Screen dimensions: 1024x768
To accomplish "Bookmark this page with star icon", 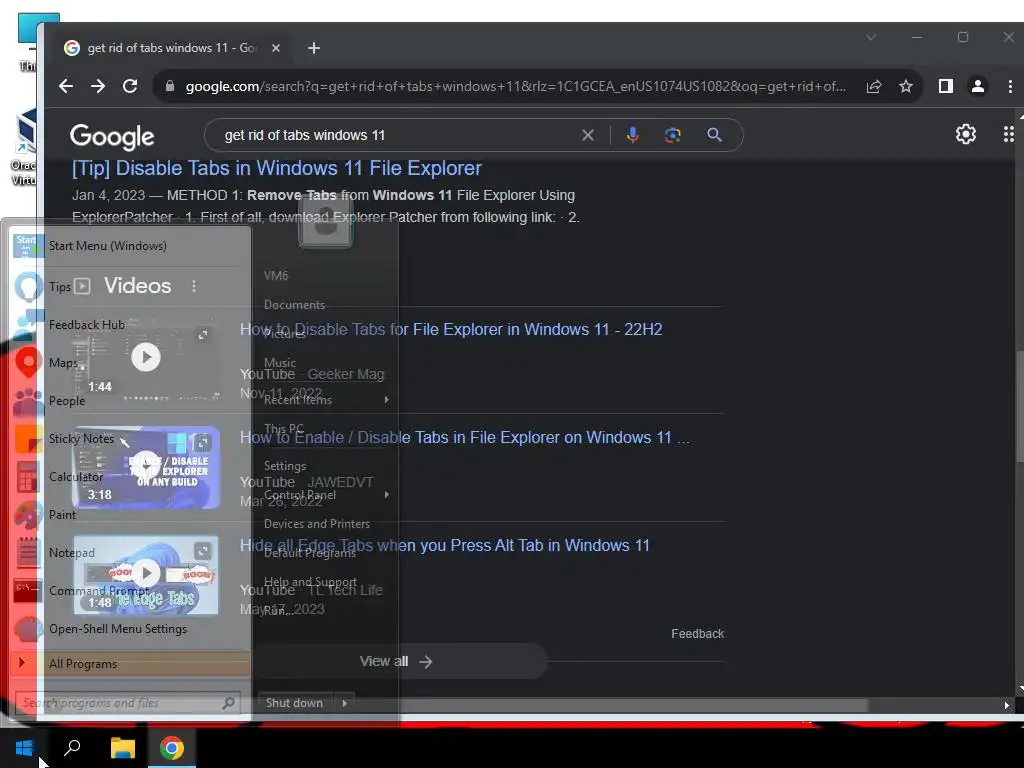I will coord(906,86).
